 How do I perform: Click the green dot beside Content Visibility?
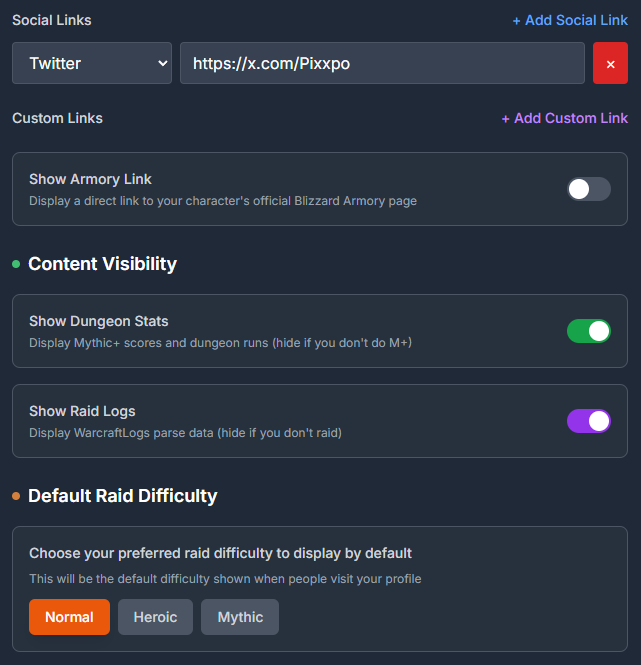16,264
